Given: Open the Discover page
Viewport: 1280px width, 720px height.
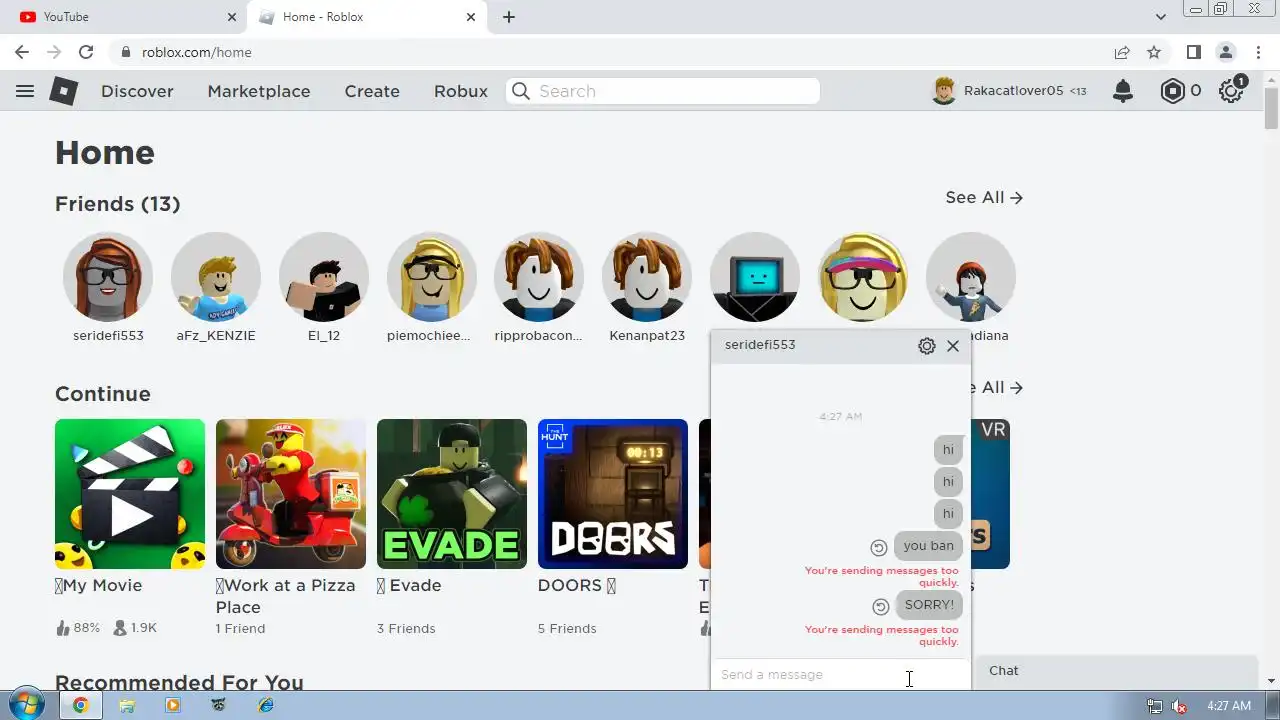Looking at the screenshot, I should point(137,91).
